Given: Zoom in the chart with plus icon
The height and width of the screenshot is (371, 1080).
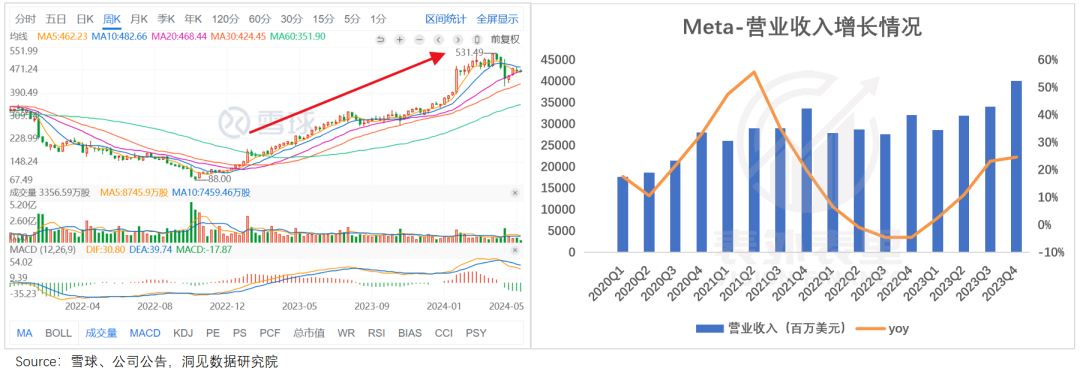Looking at the screenshot, I should tap(399, 40).
